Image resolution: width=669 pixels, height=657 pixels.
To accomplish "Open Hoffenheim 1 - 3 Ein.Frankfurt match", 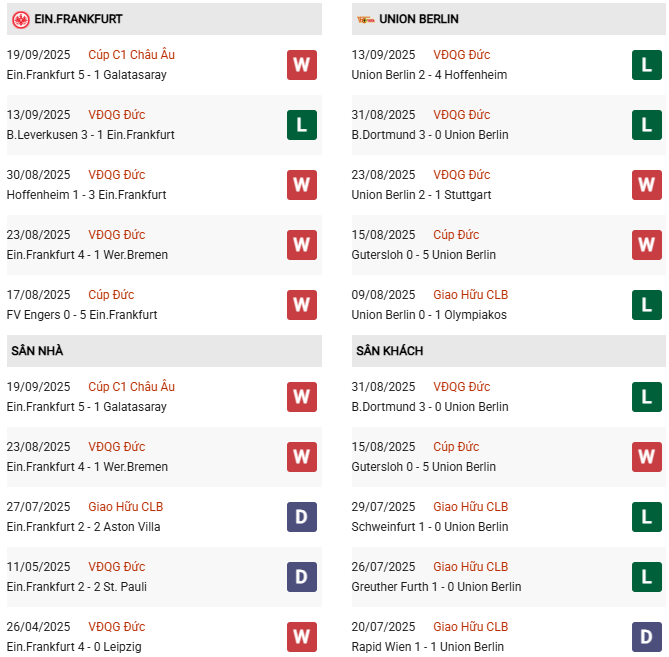I will point(86,195).
